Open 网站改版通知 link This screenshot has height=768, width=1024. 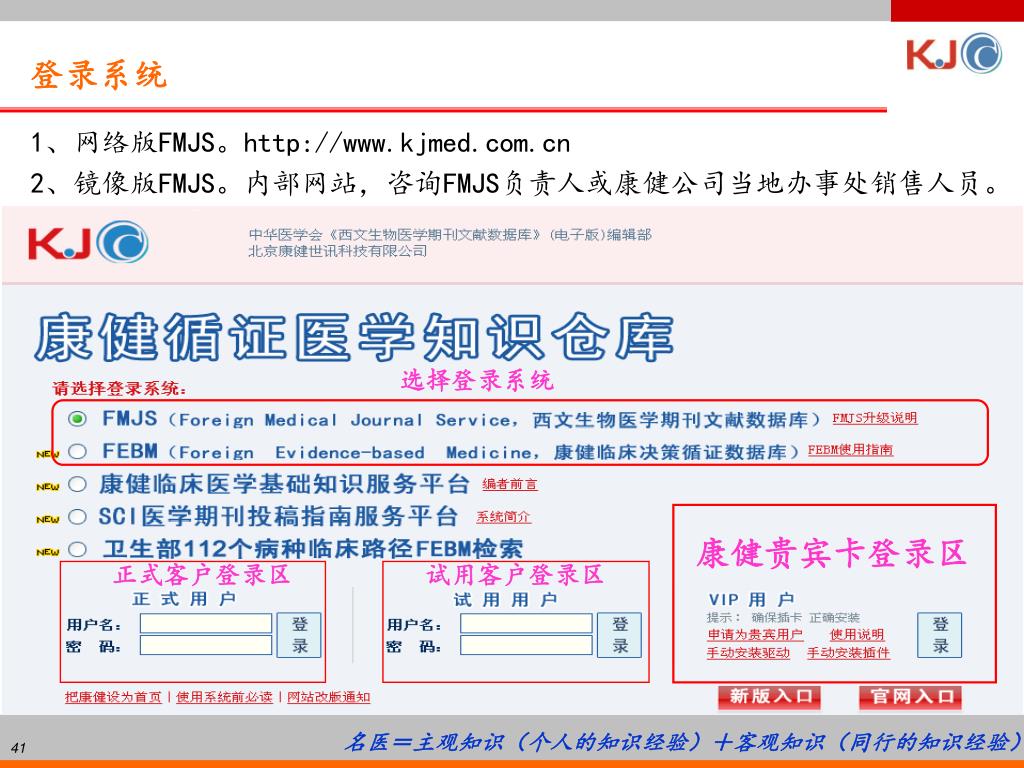pos(328,697)
